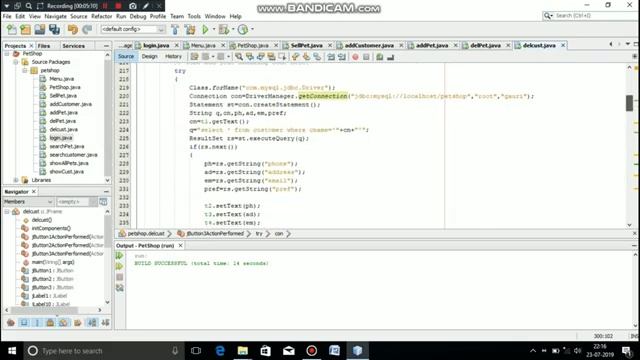Image resolution: width=640 pixels, height=360 pixels.
Task: Toggle Show Inner Classes filter in Navigator
Action: pos(63,323)
